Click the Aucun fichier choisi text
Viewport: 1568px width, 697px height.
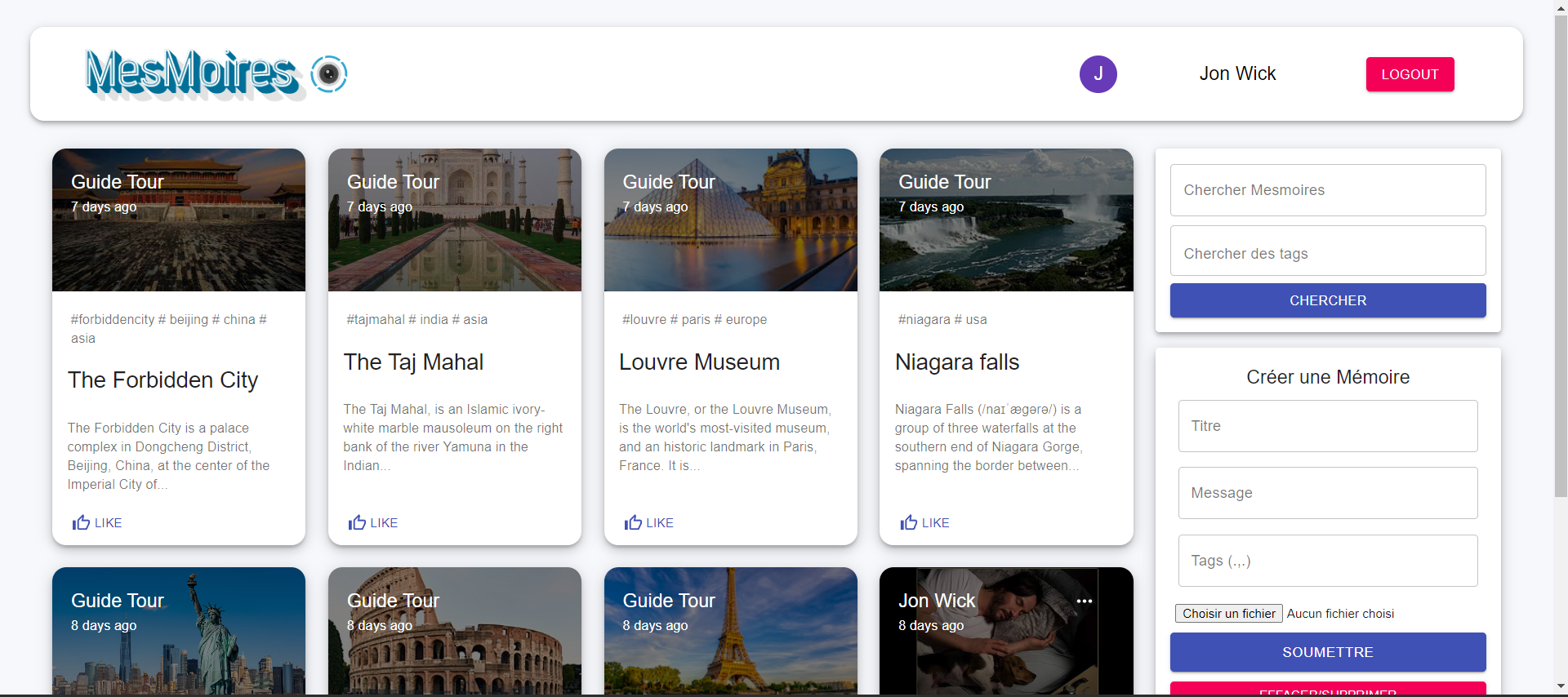(x=1341, y=614)
